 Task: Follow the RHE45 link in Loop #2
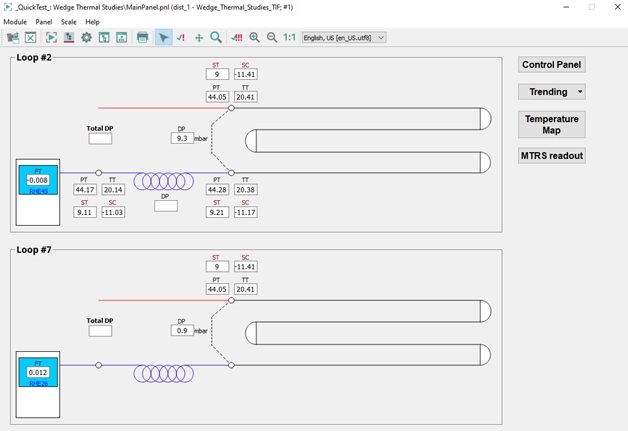tap(38, 191)
